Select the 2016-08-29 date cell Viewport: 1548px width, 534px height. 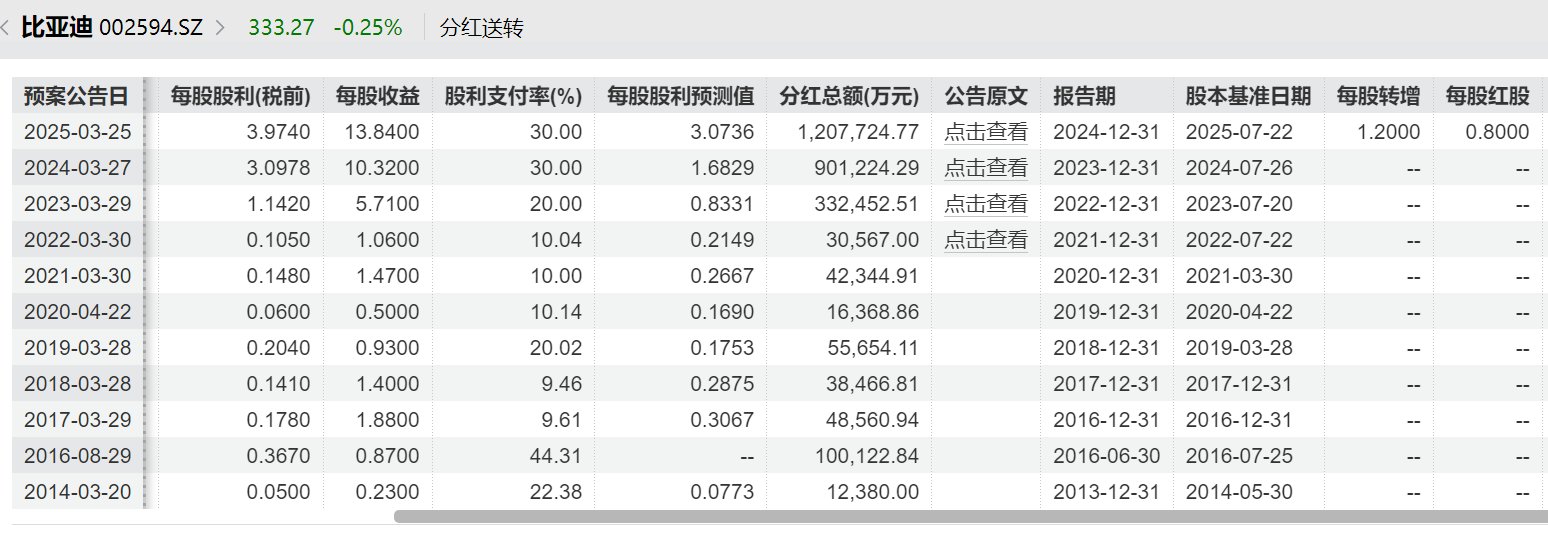[77, 456]
